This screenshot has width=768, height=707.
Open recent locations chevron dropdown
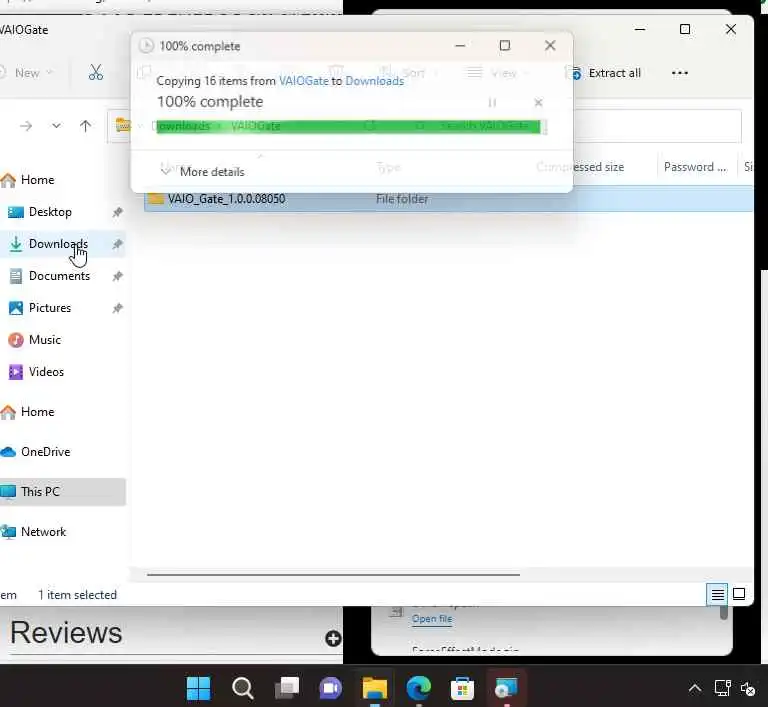point(56,126)
